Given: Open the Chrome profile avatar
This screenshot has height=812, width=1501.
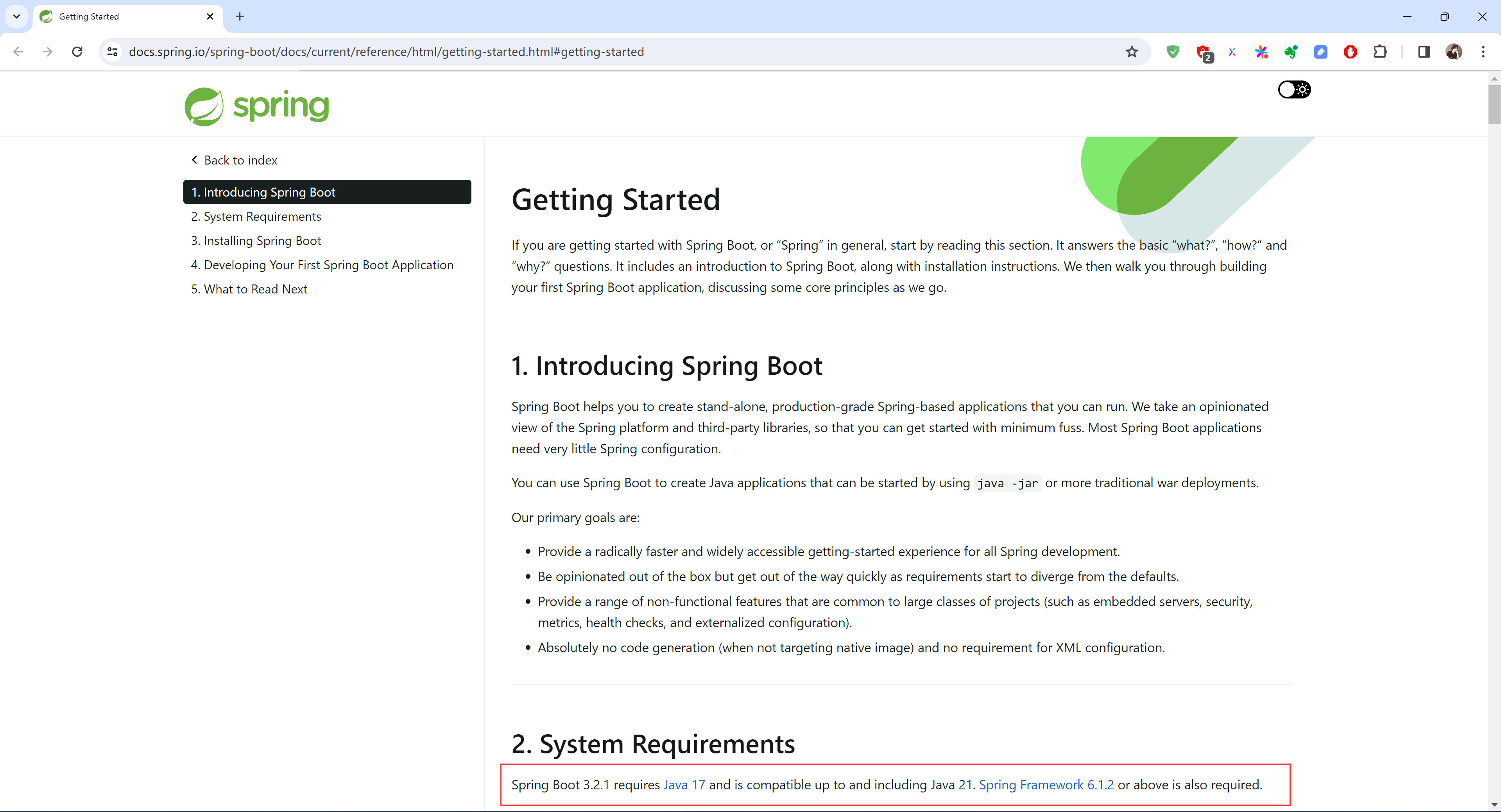Looking at the screenshot, I should 1454,52.
